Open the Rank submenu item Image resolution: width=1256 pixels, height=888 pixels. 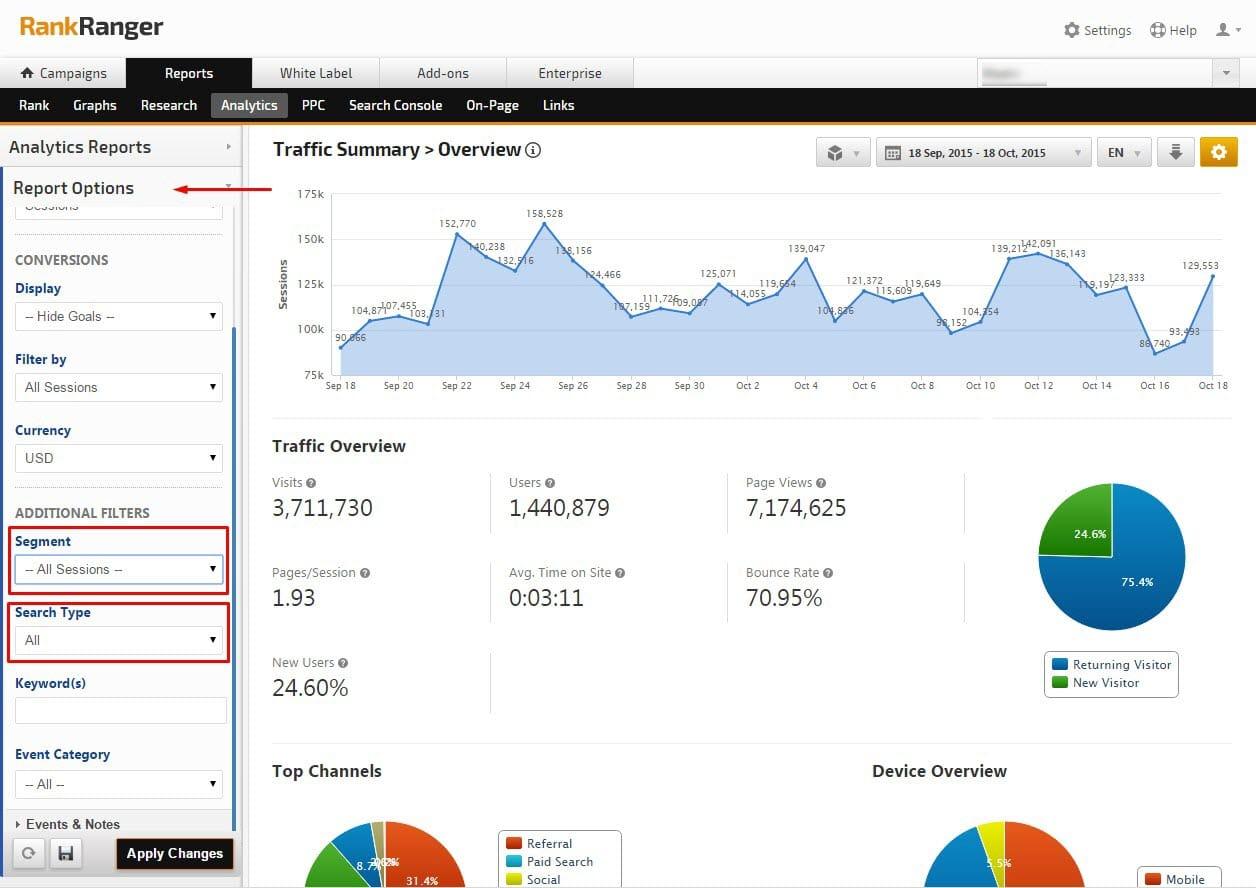click(x=34, y=105)
